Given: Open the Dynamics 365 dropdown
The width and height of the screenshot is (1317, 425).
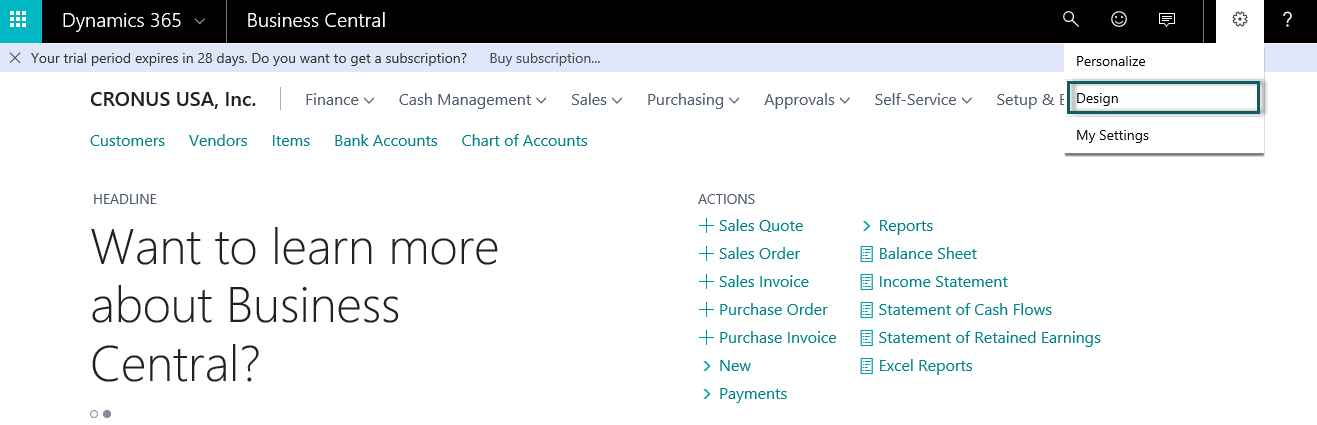Looking at the screenshot, I should pos(133,20).
